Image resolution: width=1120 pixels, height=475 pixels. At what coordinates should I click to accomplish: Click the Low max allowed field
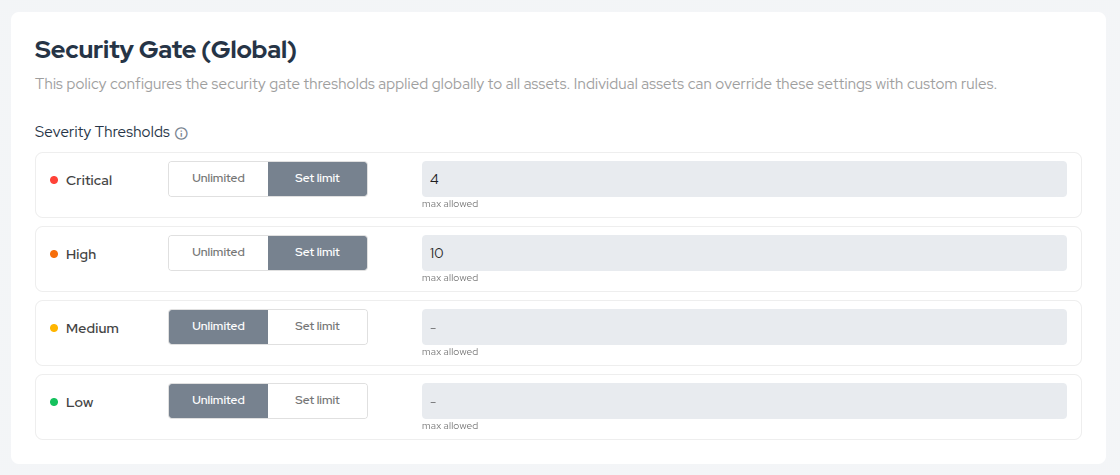coord(744,401)
